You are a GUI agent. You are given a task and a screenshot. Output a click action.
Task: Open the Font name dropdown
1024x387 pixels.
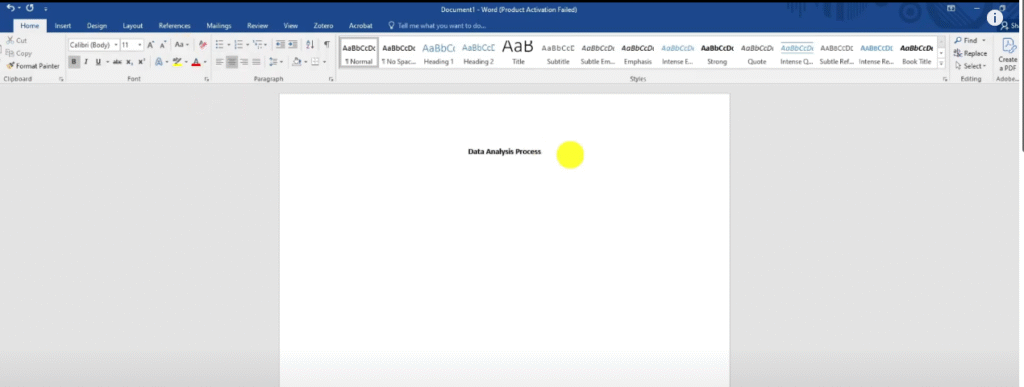click(x=116, y=45)
